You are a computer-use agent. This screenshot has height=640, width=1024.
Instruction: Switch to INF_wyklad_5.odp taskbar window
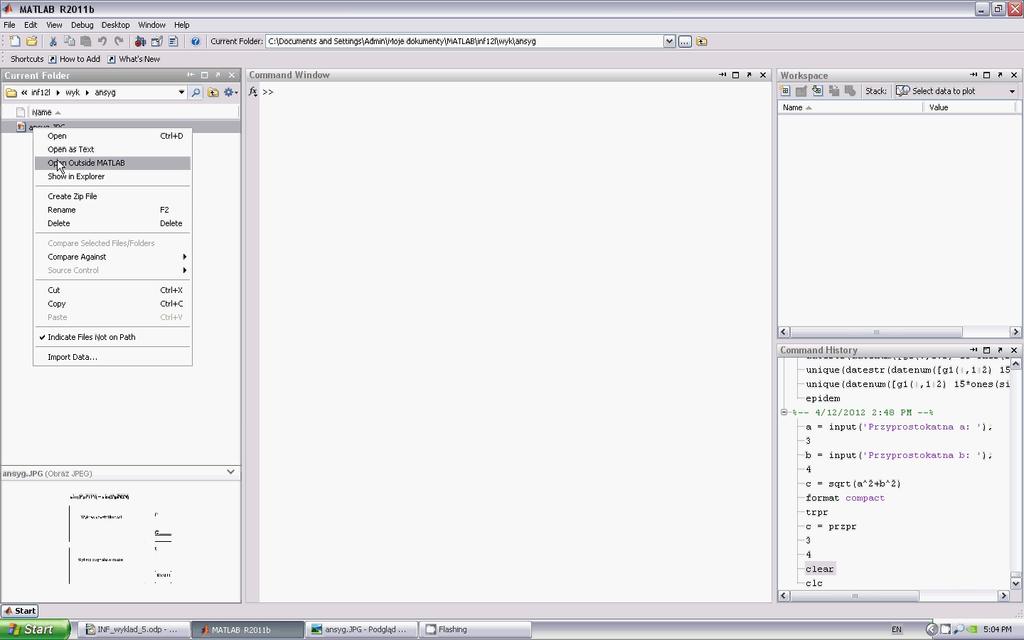click(135, 630)
